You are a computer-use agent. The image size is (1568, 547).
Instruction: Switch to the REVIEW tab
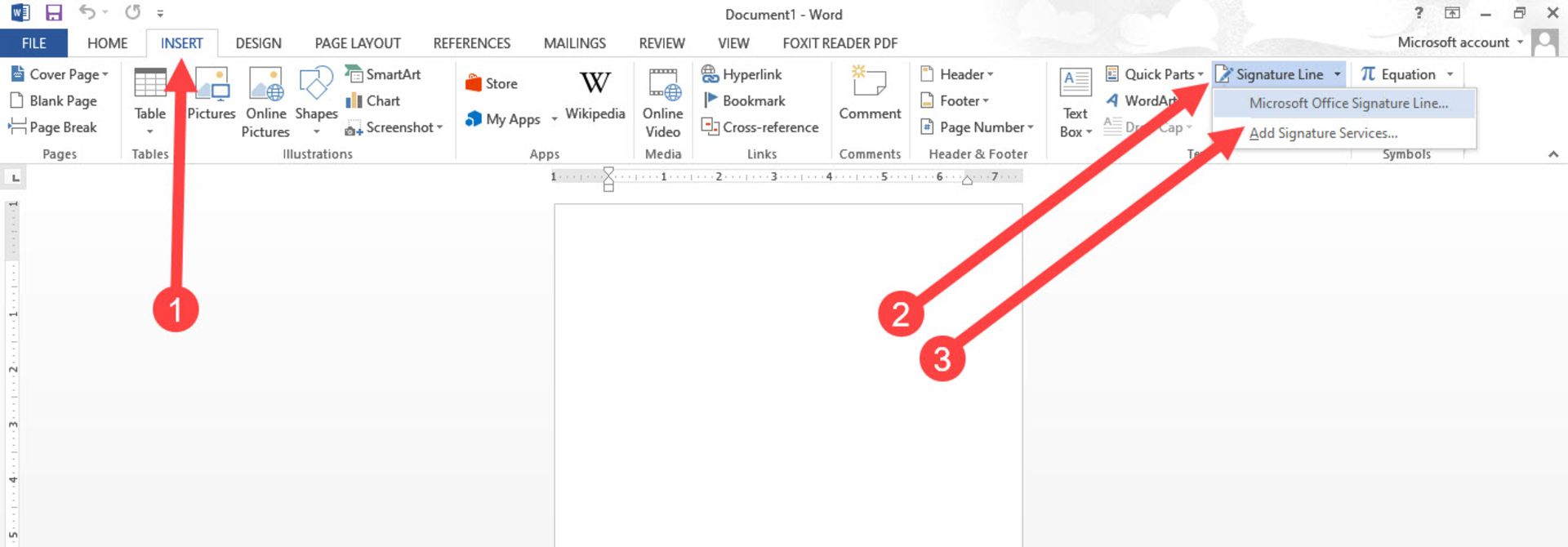pyautogui.click(x=662, y=43)
